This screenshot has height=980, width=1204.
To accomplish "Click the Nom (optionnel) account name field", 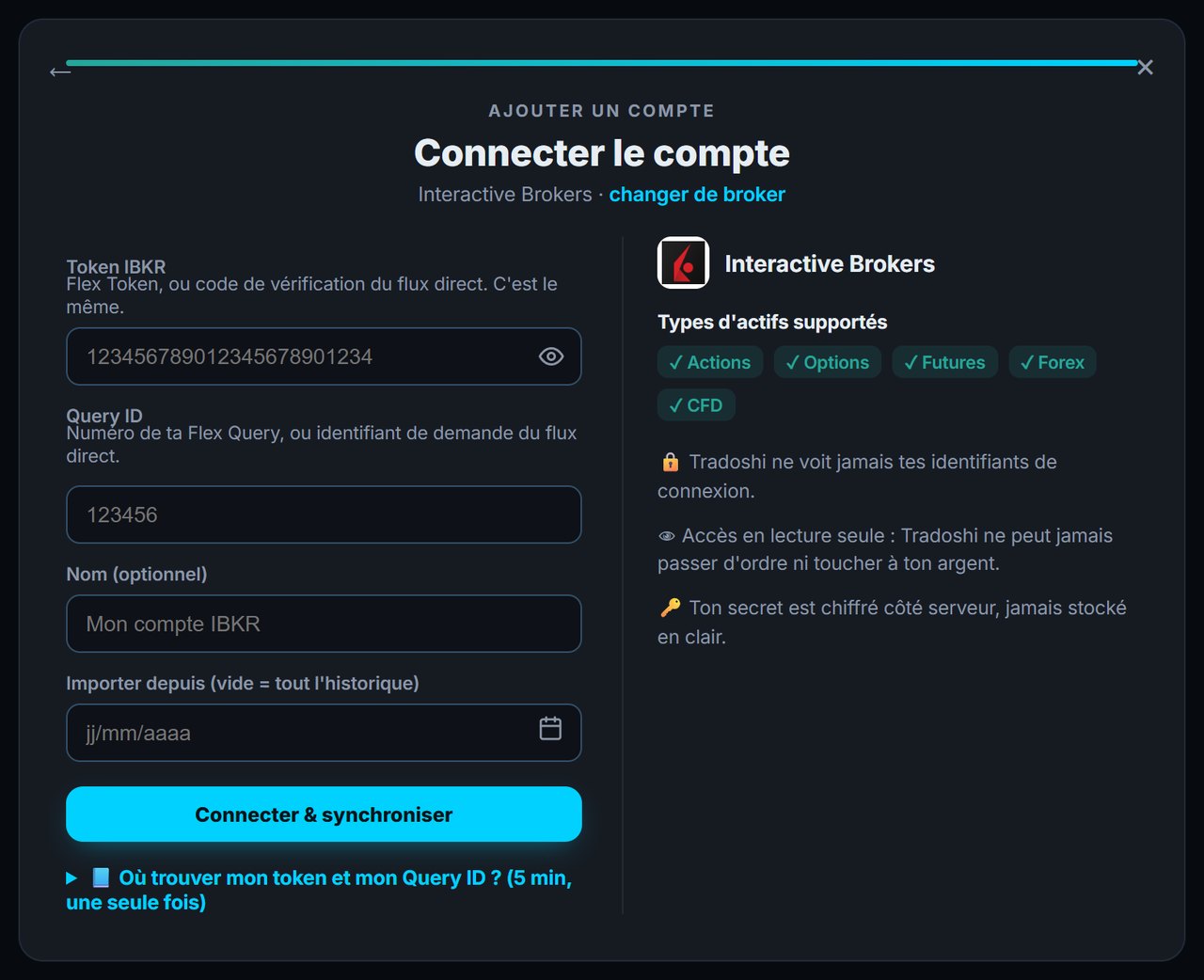I will (x=324, y=624).
